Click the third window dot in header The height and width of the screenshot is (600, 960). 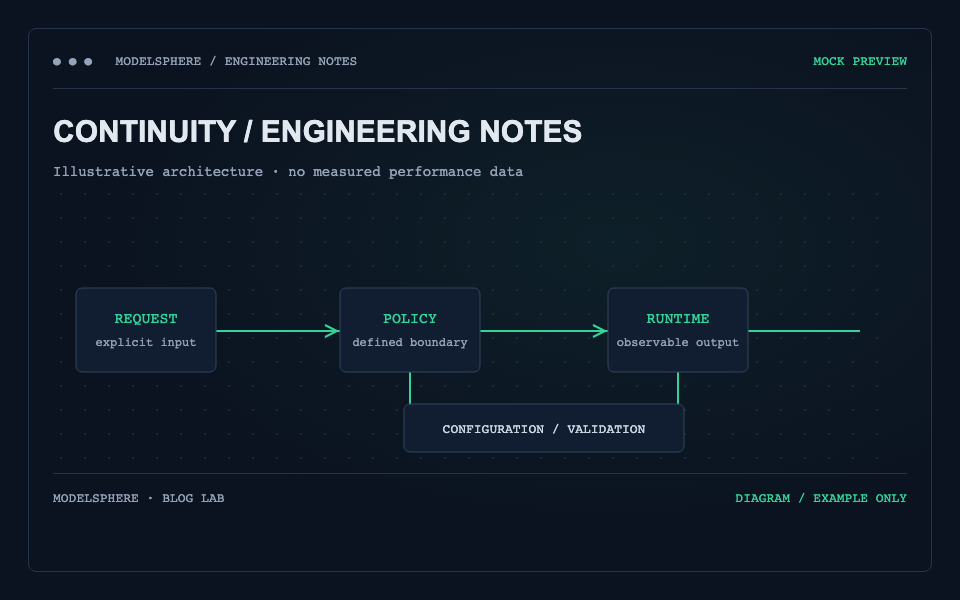coord(88,62)
